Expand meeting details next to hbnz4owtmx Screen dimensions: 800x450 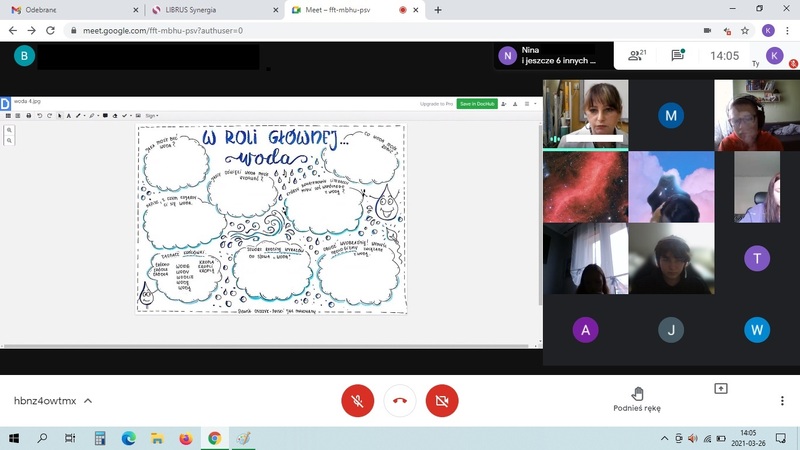[x=88, y=401]
